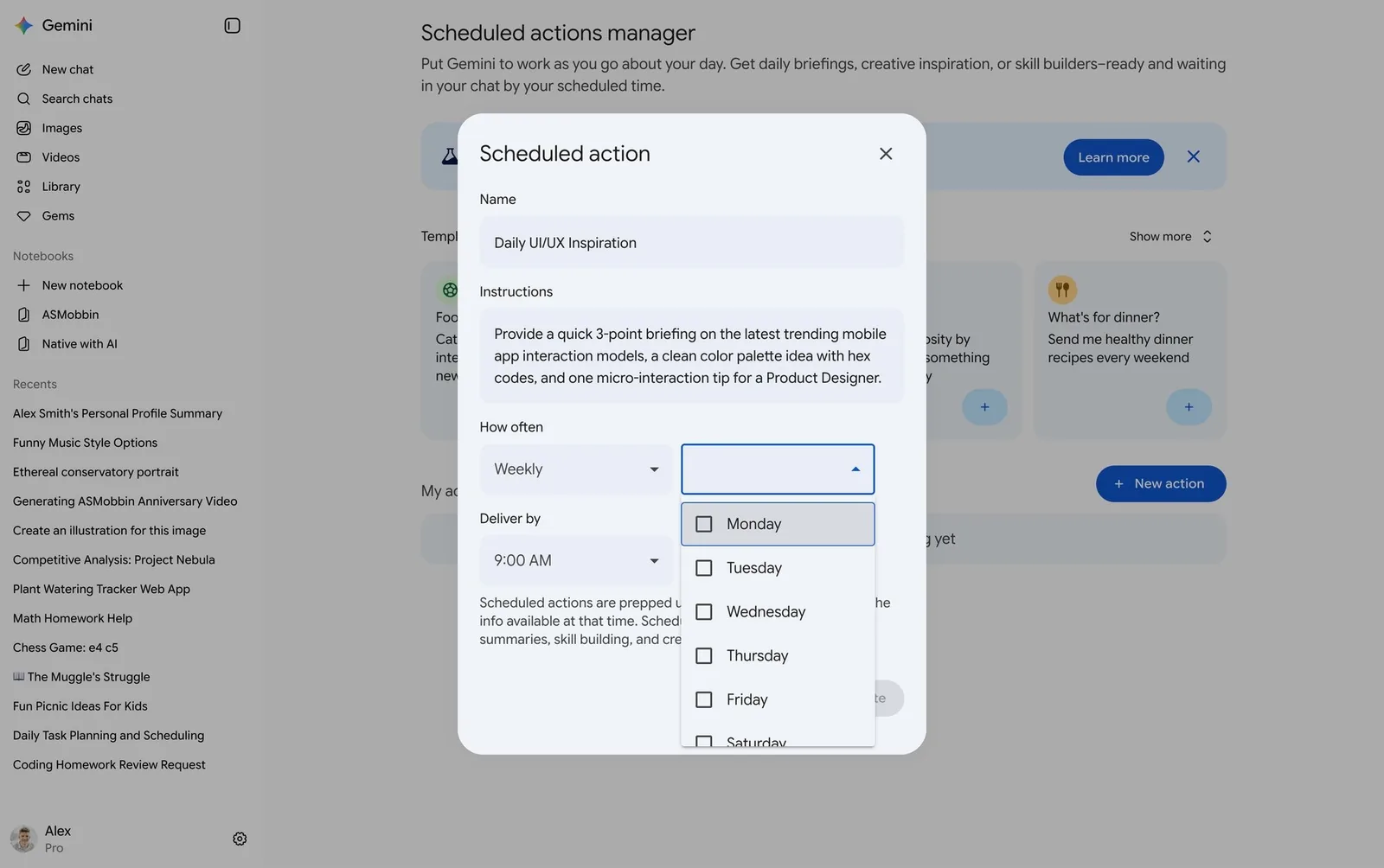Click the Learn more button
Screen dimensions: 1384x868
pyautogui.click(x=1113, y=157)
